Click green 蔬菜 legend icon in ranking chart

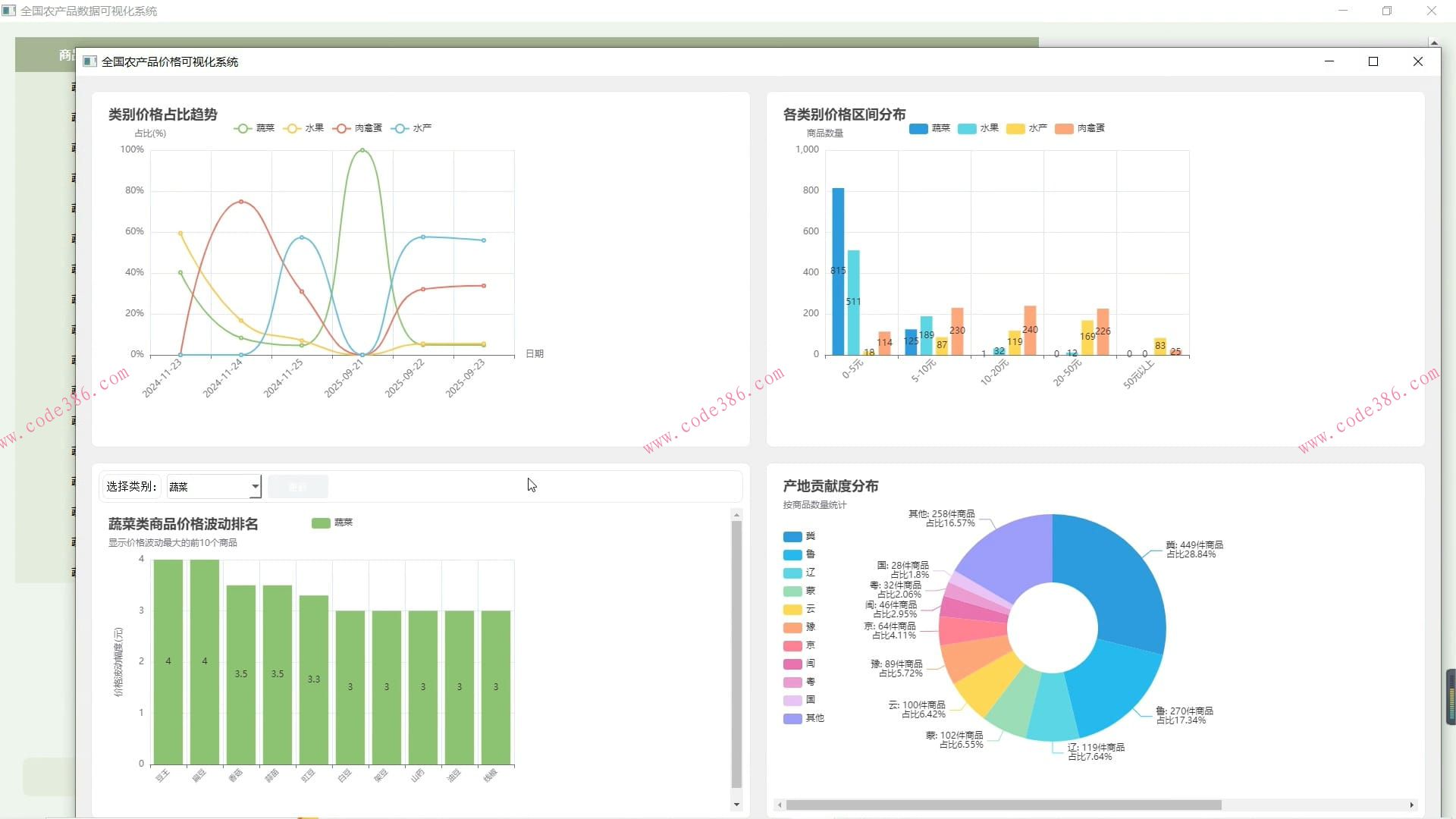tap(321, 522)
